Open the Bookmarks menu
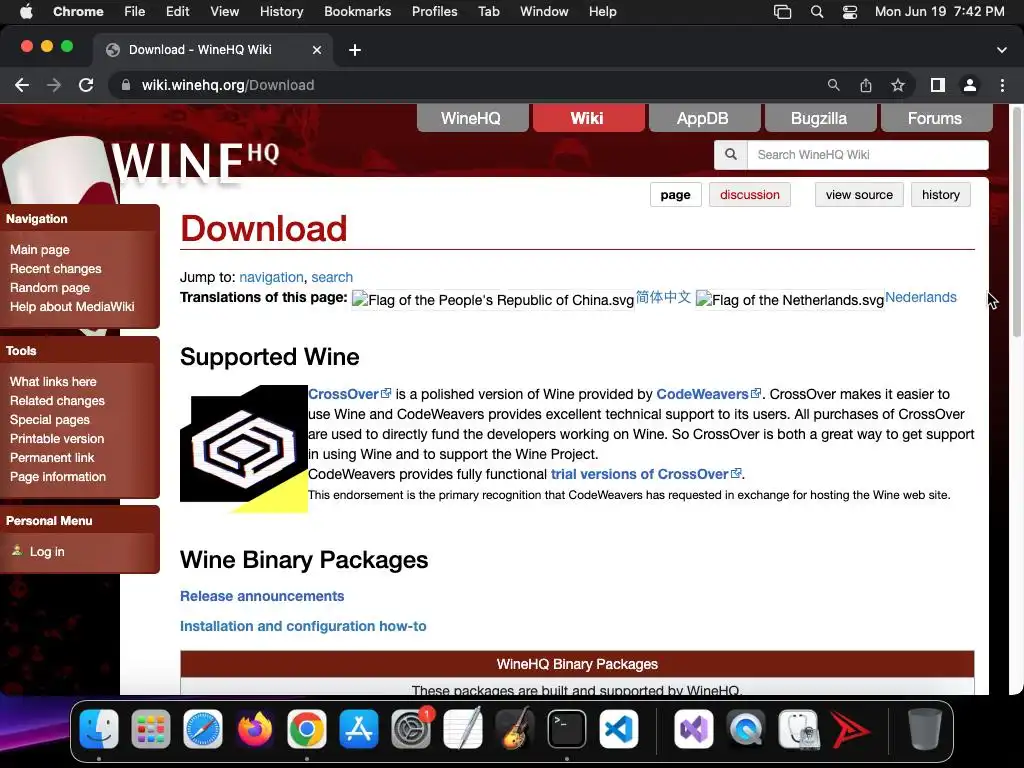The width and height of the screenshot is (1024, 768). (x=358, y=12)
